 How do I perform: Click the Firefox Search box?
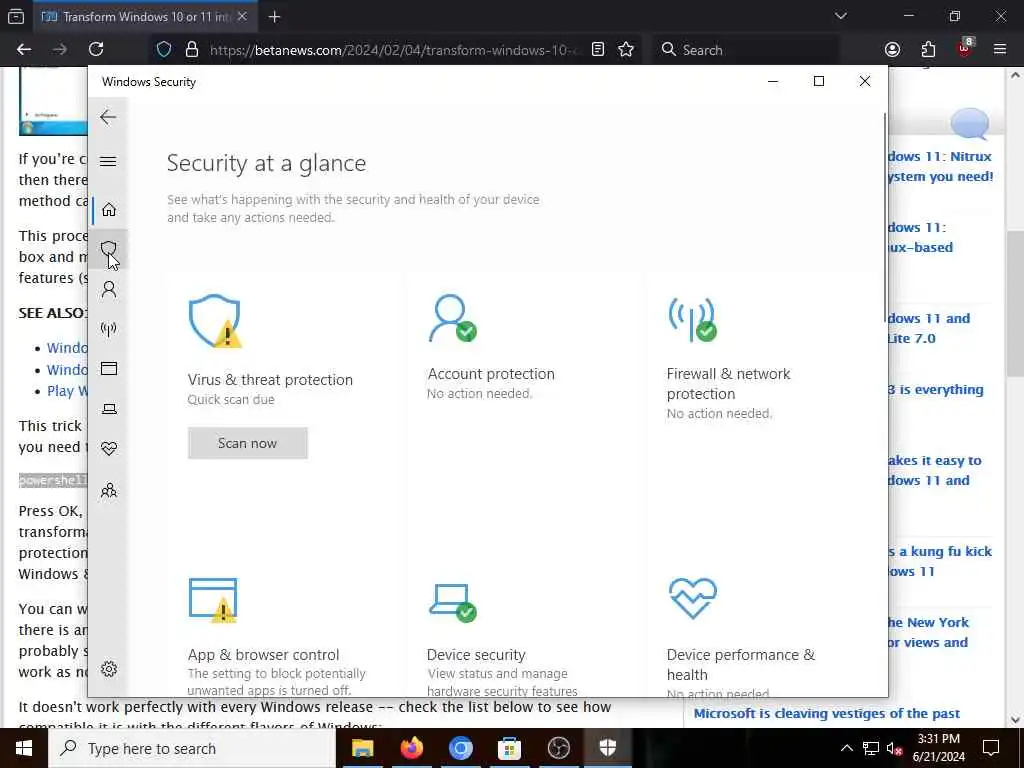coord(744,50)
